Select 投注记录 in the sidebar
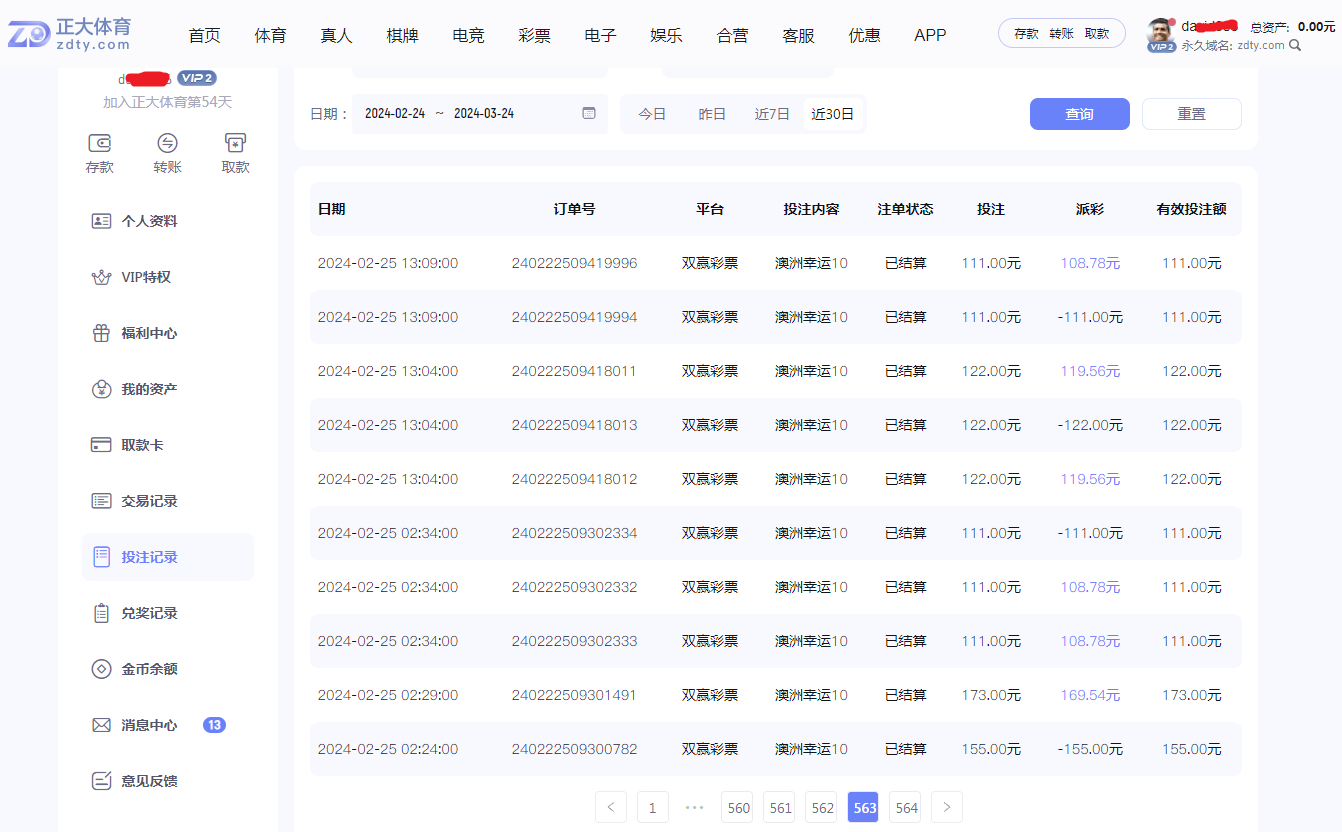This screenshot has height=832, width=1342. [168, 557]
